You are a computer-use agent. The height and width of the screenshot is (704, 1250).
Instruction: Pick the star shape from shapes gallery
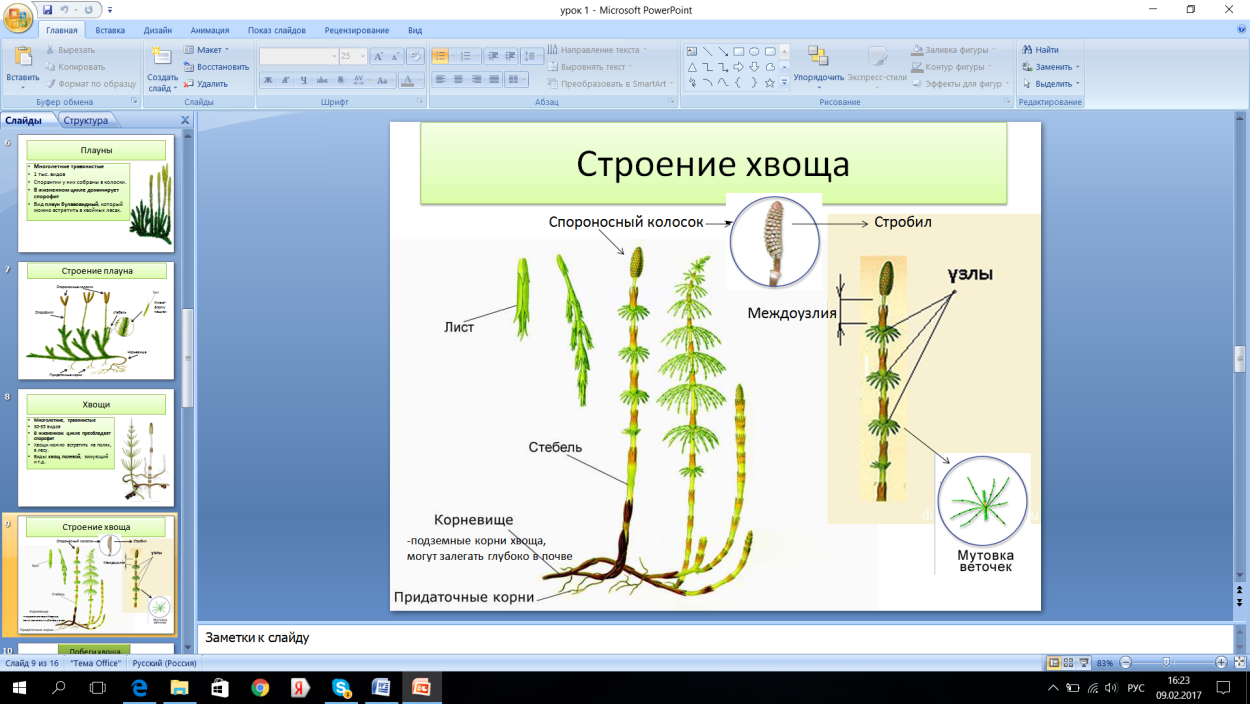coord(770,83)
